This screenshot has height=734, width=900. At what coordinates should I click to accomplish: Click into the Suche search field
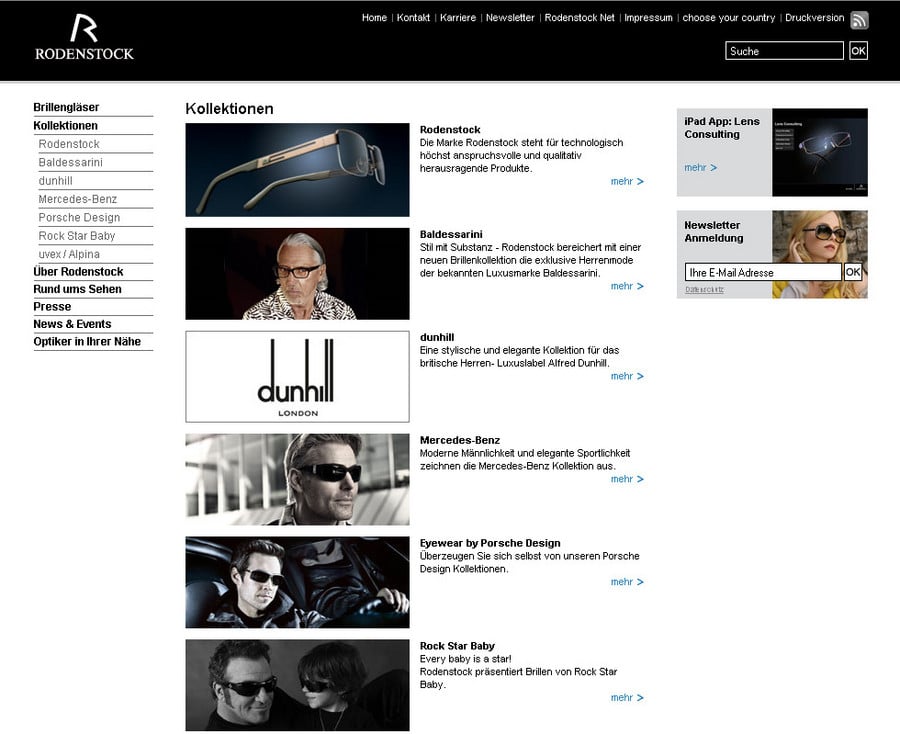(784, 51)
